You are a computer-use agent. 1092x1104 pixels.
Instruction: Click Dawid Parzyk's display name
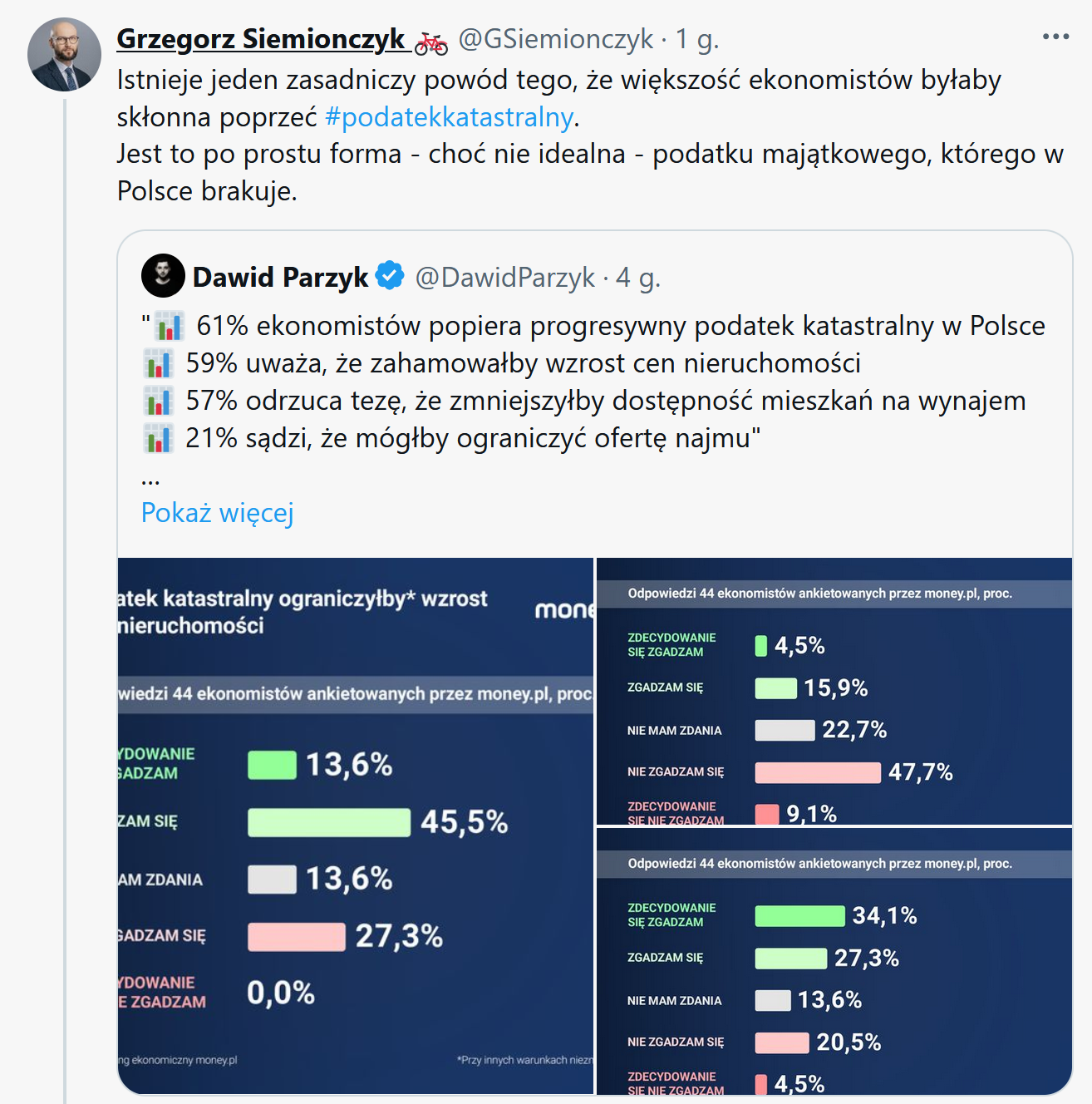pos(280,277)
